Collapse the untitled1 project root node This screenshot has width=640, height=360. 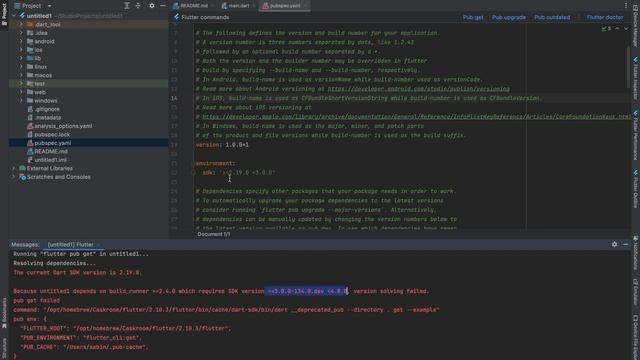pyautogui.click(x=13, y=16)
